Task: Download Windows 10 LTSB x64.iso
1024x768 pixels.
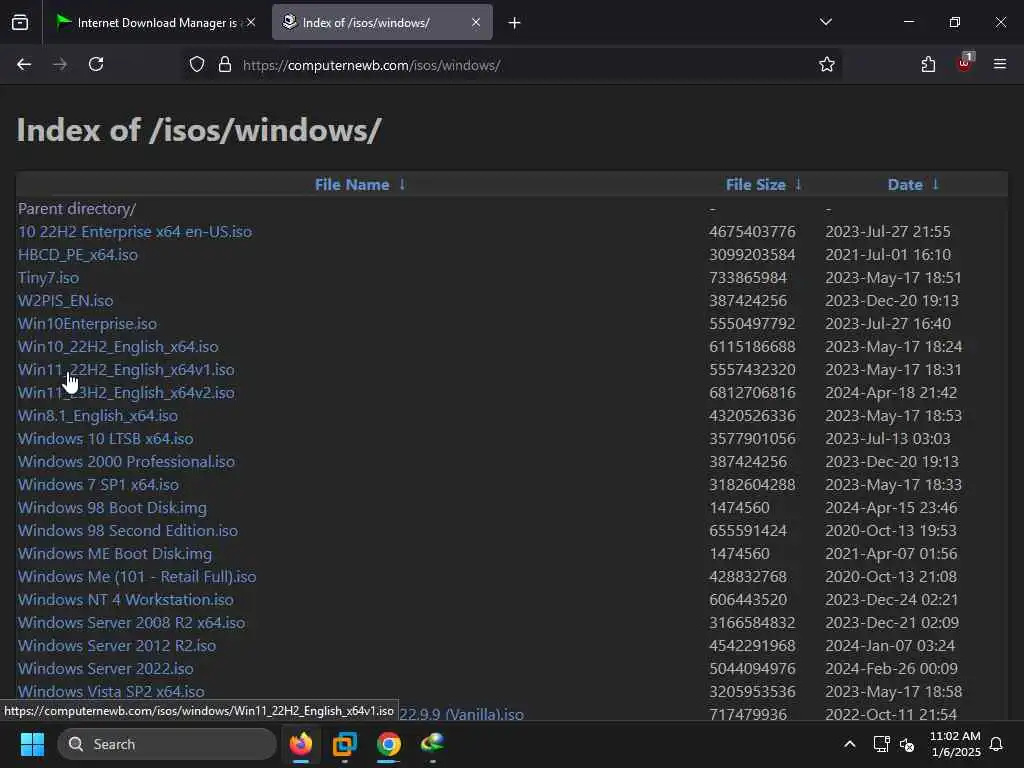Action: [105, 439]
